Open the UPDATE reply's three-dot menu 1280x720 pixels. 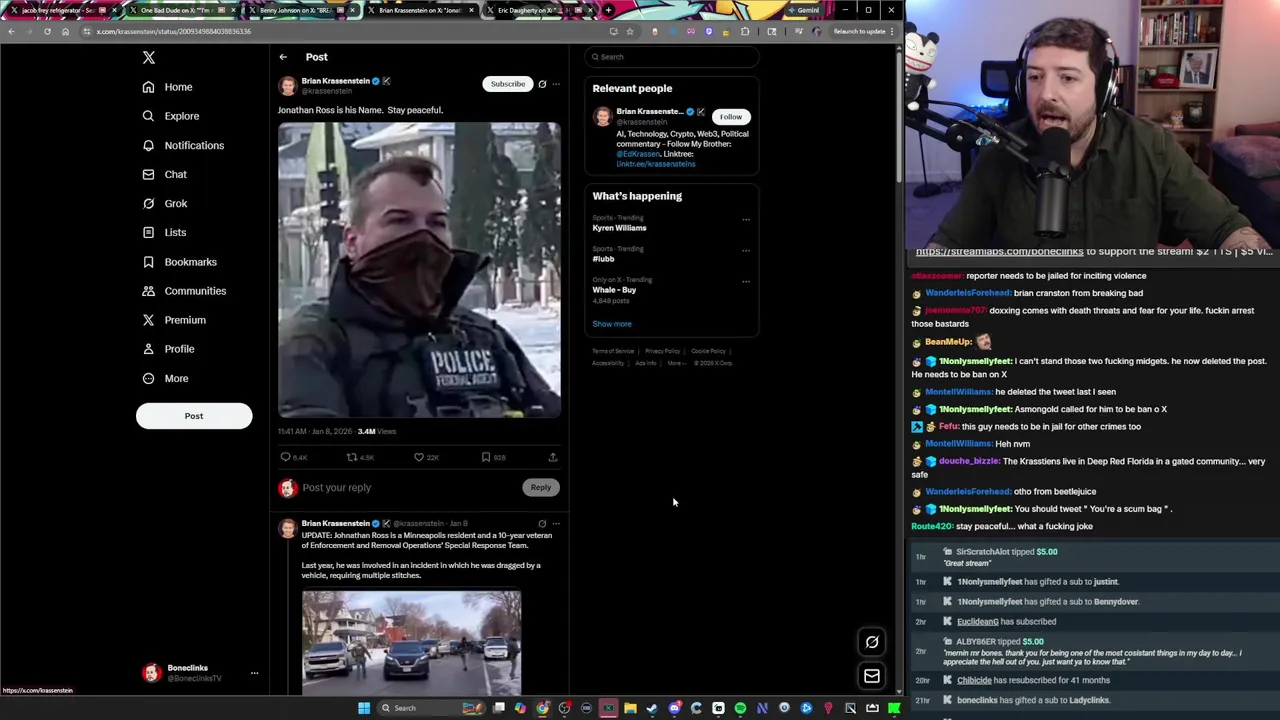point(556,523)
